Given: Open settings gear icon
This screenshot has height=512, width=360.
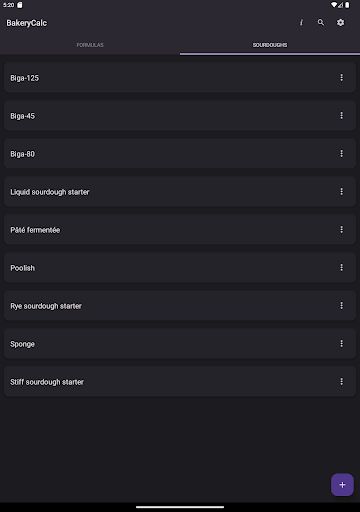Looking at the screenshot, I should 340,23.
